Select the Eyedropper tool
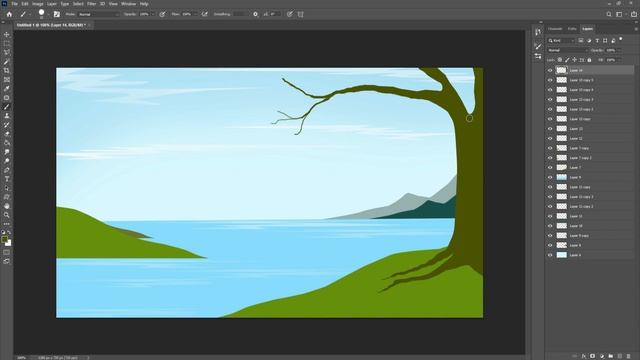Viewport: 640px width, 360px height. [7, 89]
